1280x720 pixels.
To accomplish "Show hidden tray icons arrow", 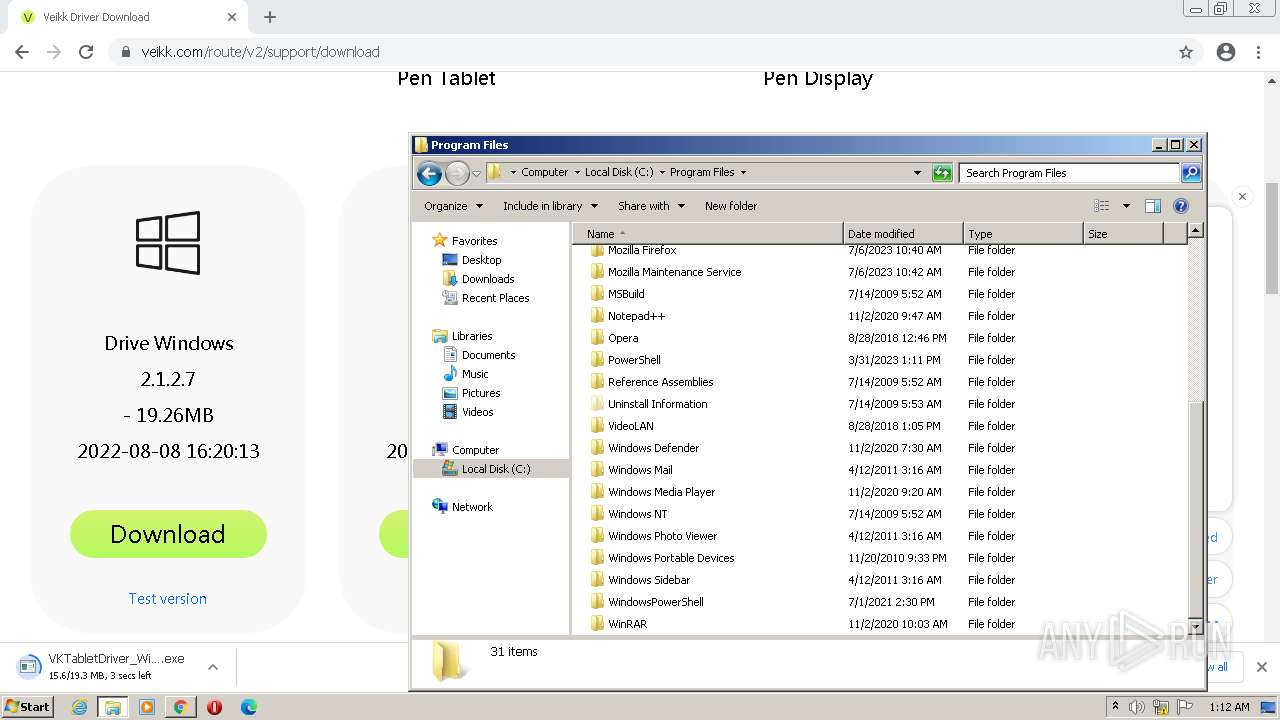I will point(1115,707).
